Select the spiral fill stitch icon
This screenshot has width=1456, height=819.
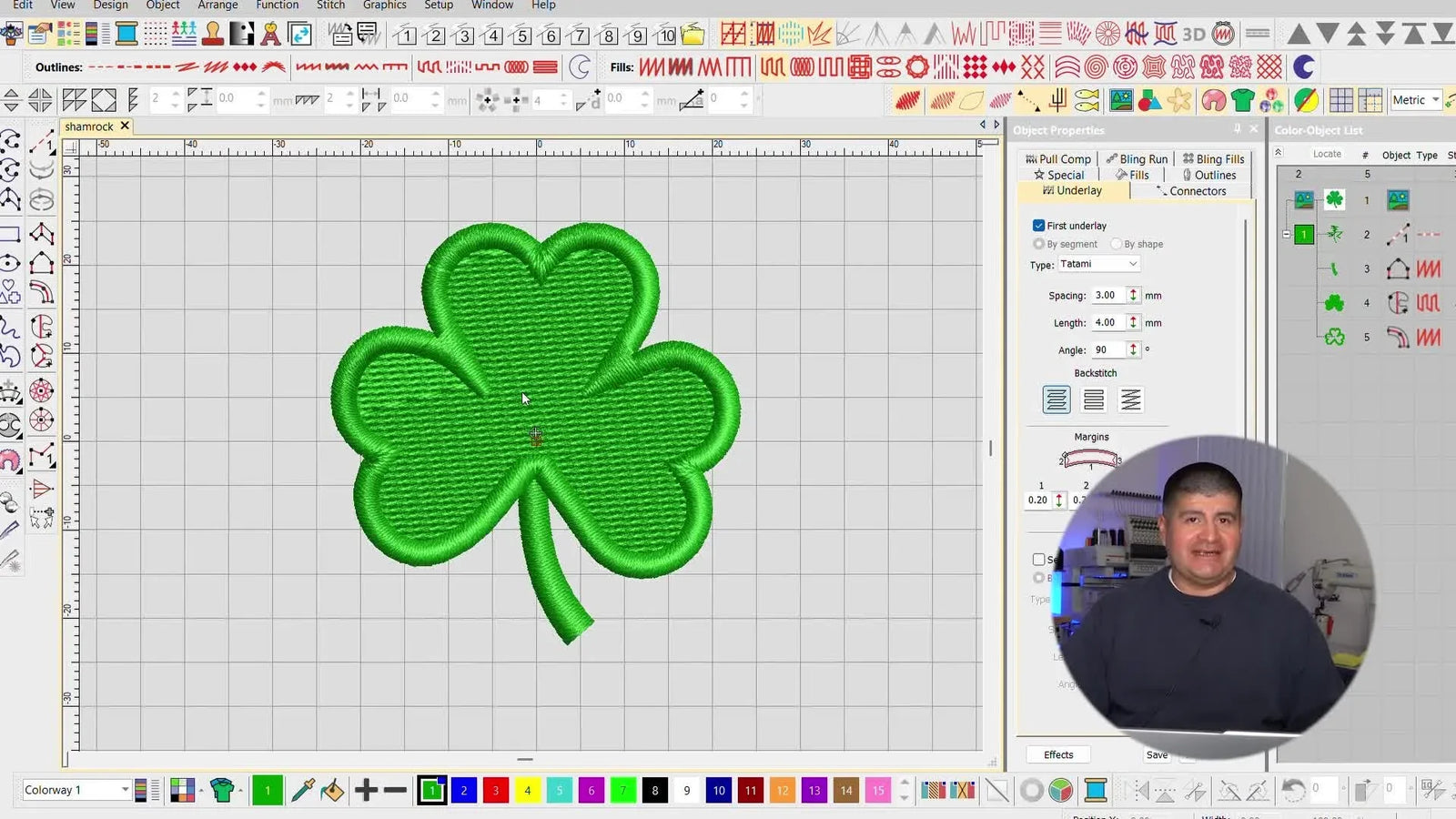[x=1096, y=66]
